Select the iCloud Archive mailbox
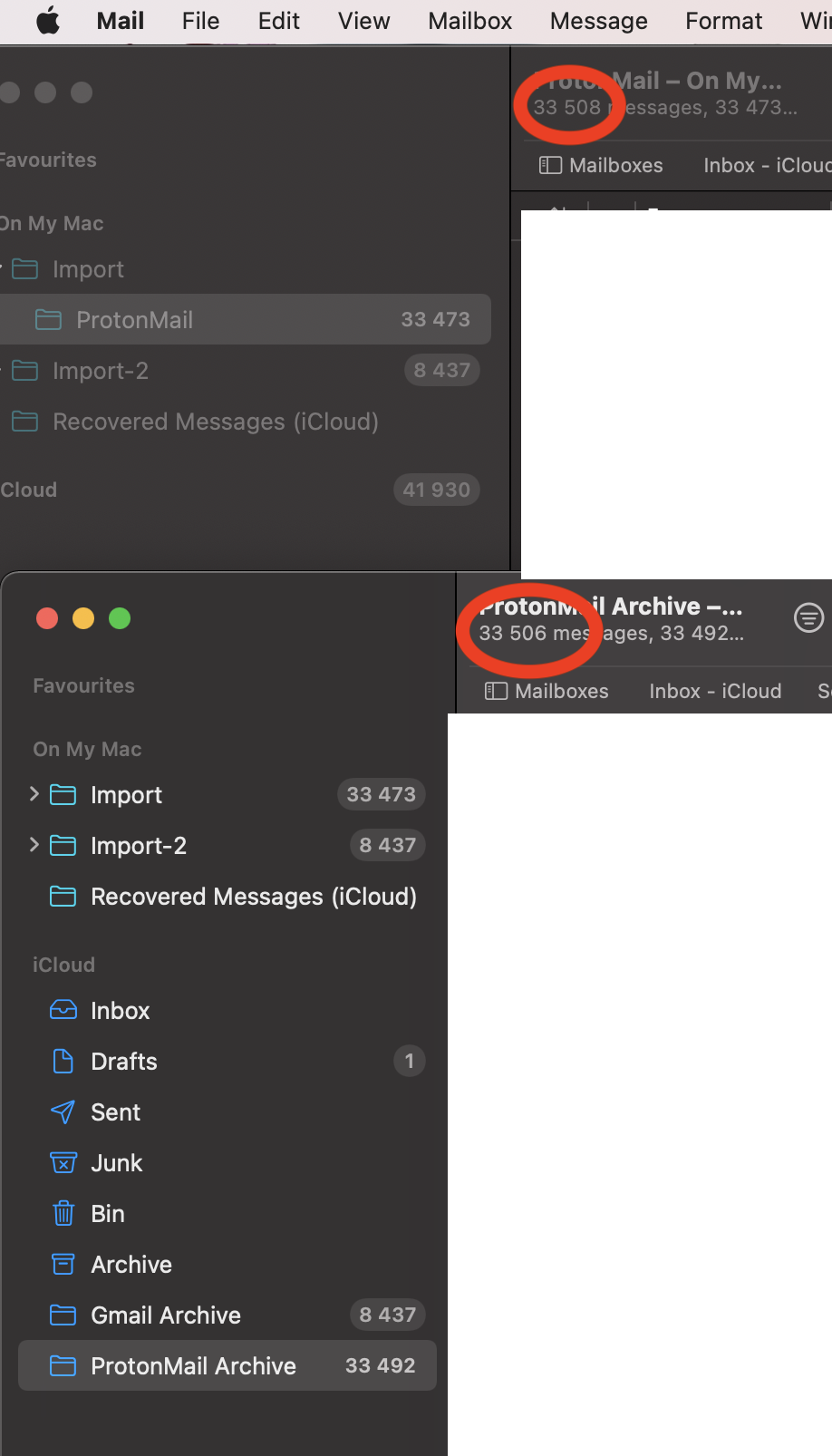832x1456 pixels. coord(227,1265)
